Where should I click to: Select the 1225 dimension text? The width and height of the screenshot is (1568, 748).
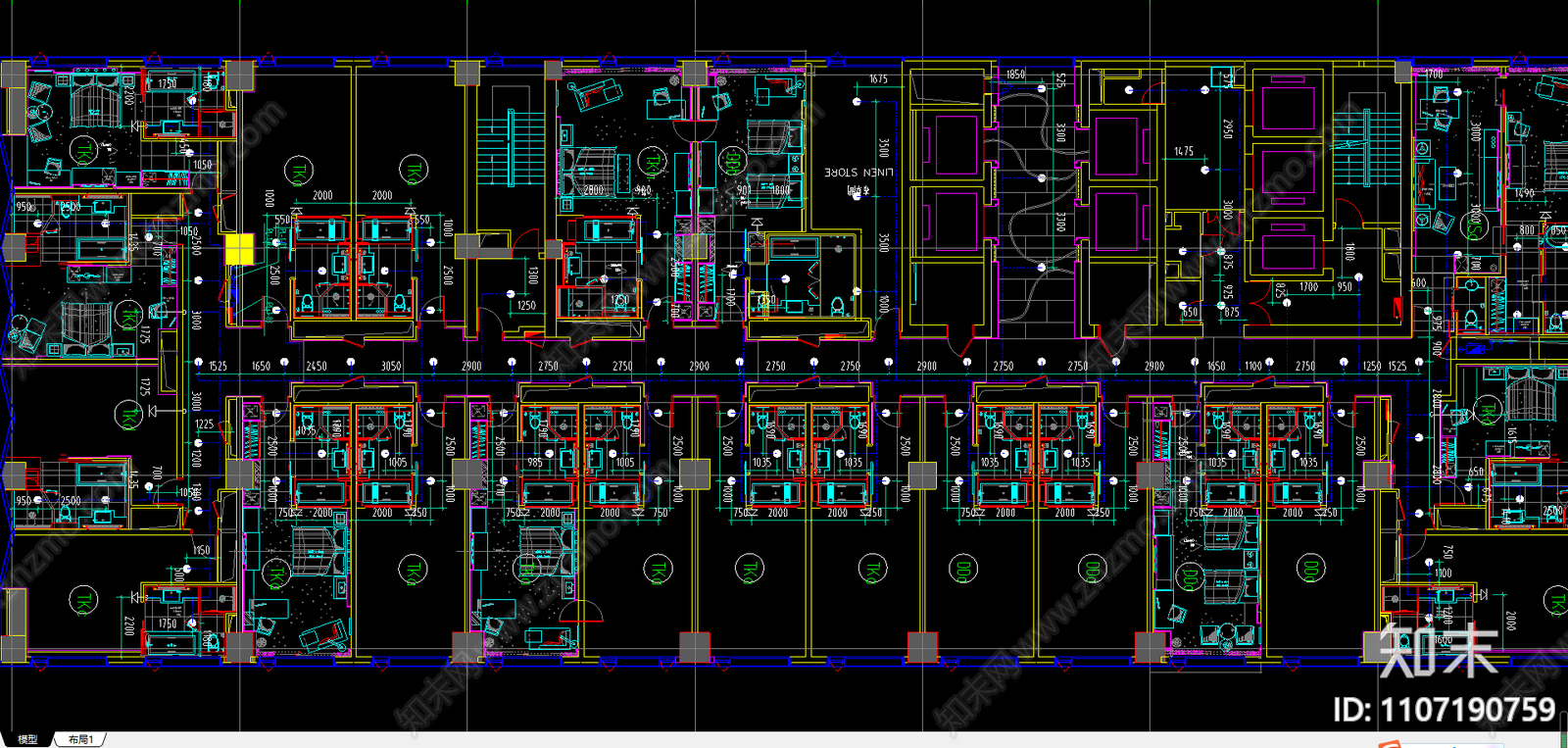point(204,424)
